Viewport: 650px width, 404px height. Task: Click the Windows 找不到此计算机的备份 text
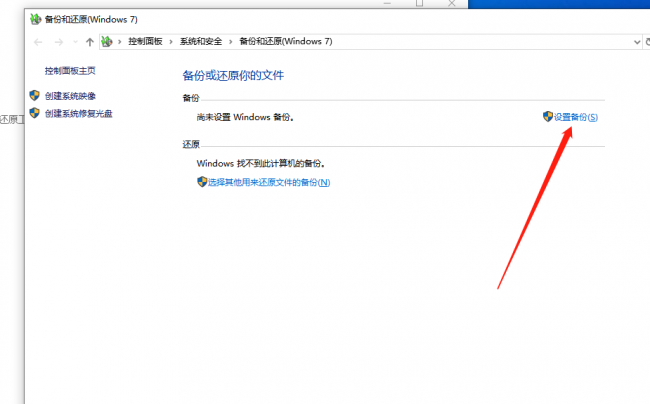(x=261, y=164)
